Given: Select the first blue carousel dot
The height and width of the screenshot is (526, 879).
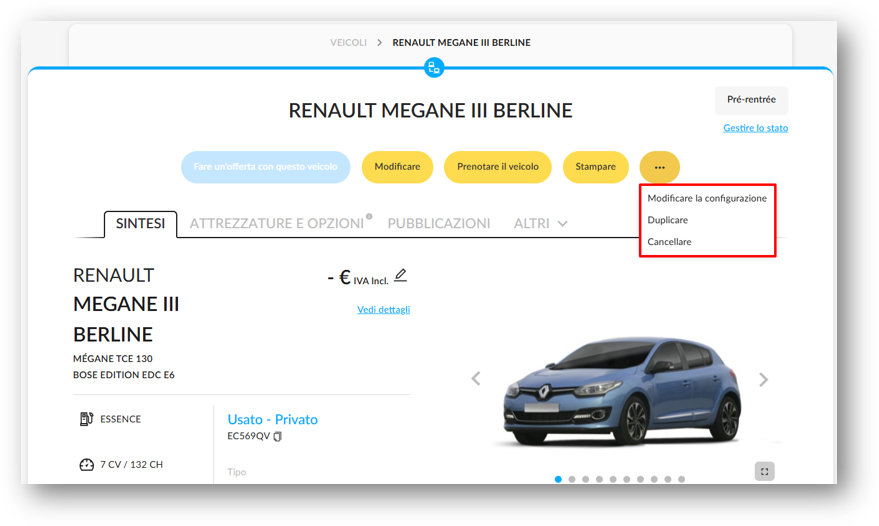Looking at the screenshot, I should pos(558,479).
